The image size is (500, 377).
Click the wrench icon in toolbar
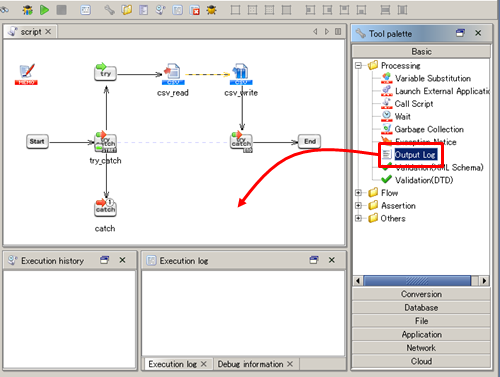pyautogui.click(x=109, y=10)
